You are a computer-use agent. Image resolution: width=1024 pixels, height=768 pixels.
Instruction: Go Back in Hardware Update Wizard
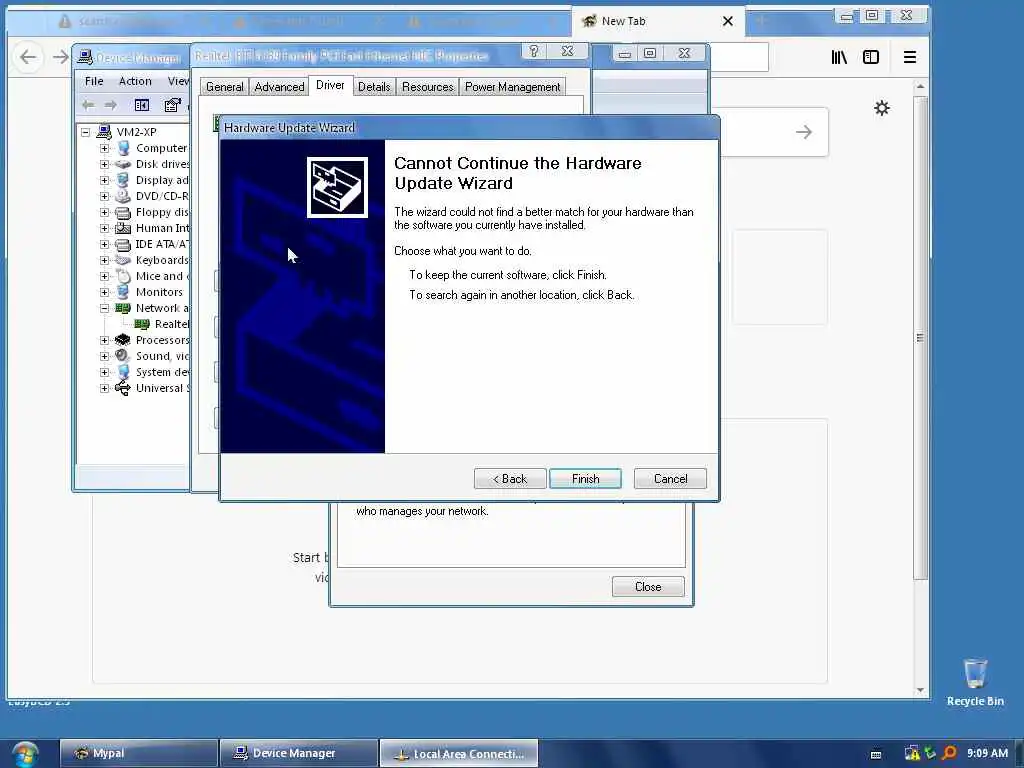tap(510, 479)
